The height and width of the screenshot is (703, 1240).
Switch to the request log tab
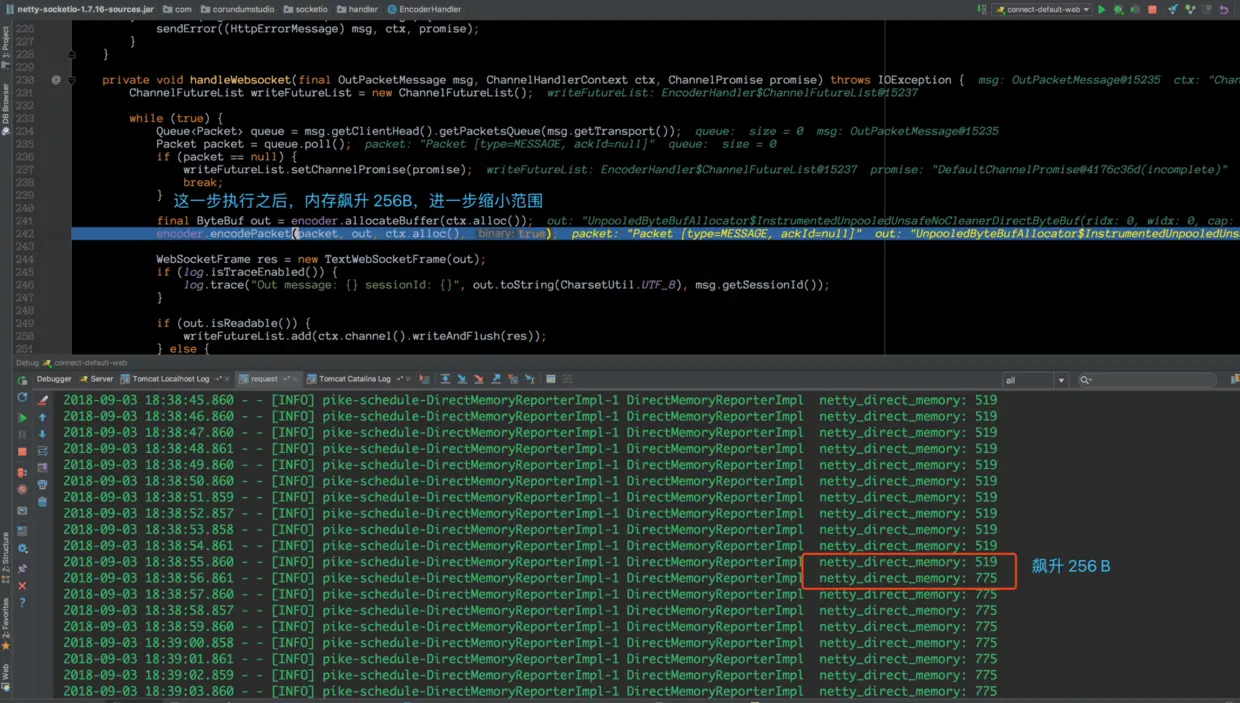pos(270,380)
